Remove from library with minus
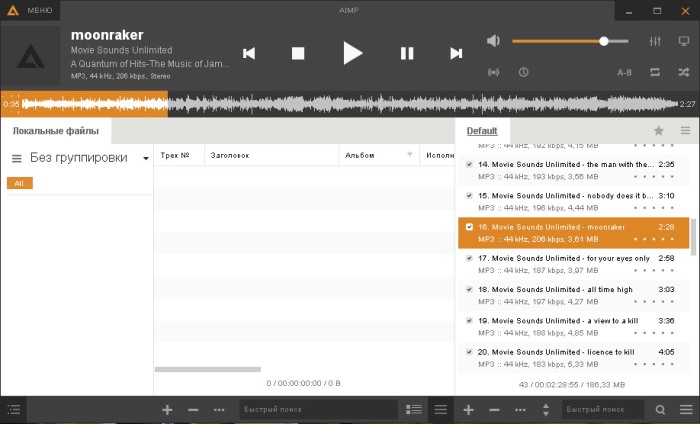The height and width of the screenshot is (424, 700). 193,410
